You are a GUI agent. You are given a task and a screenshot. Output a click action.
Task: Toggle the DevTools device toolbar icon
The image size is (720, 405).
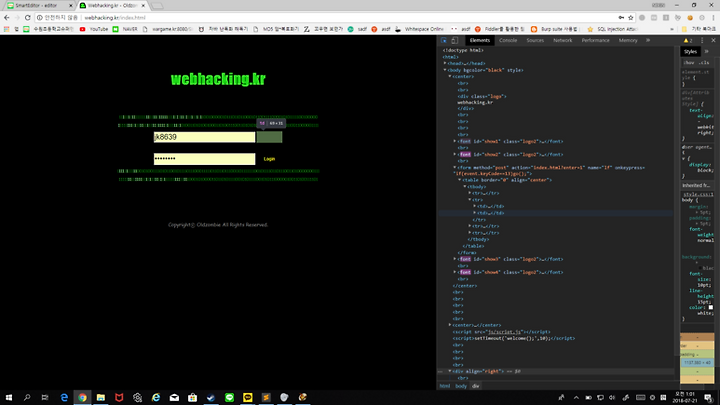(455, 40)
